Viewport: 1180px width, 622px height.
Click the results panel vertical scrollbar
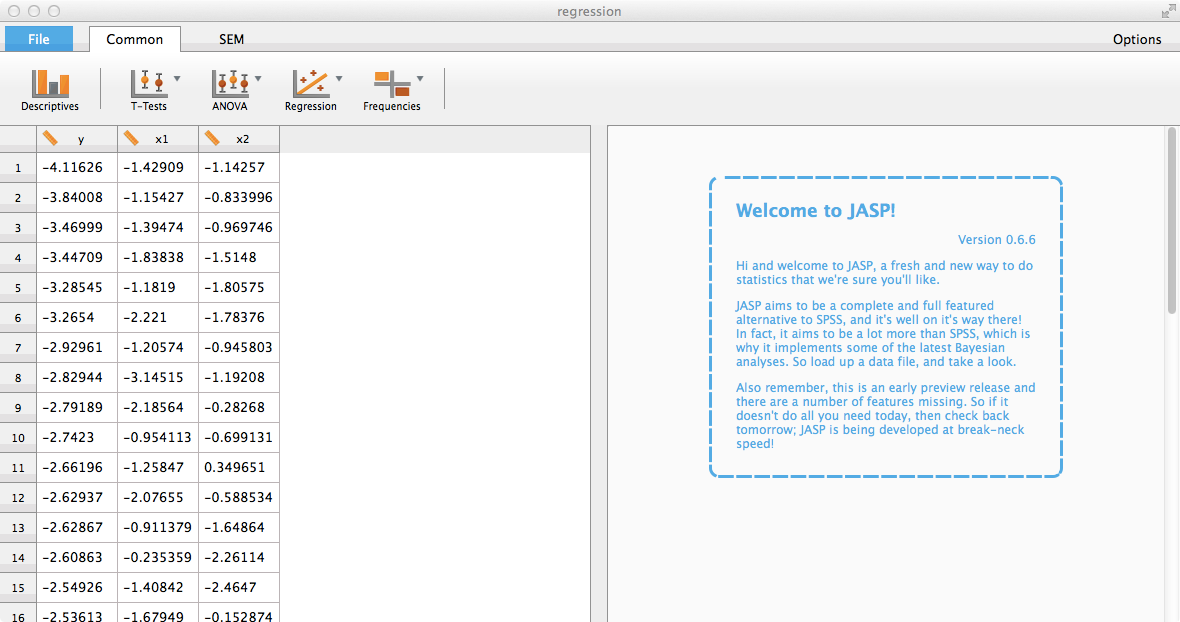click(x=1171, y=221)
